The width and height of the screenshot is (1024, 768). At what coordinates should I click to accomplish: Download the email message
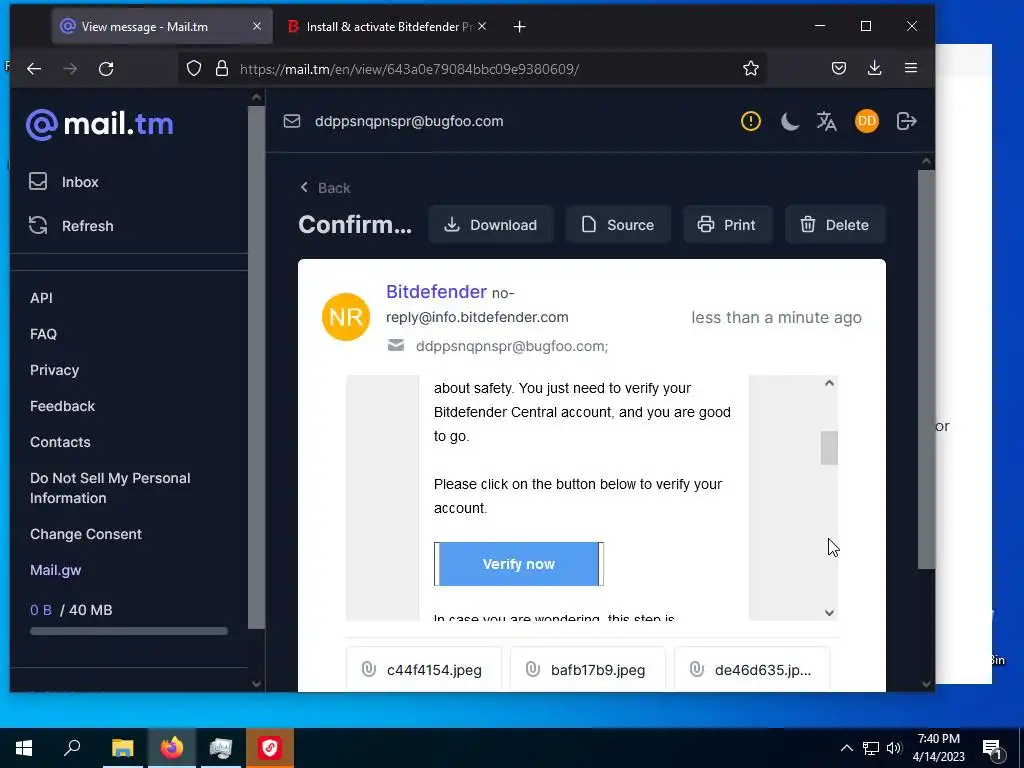point(491,225)
